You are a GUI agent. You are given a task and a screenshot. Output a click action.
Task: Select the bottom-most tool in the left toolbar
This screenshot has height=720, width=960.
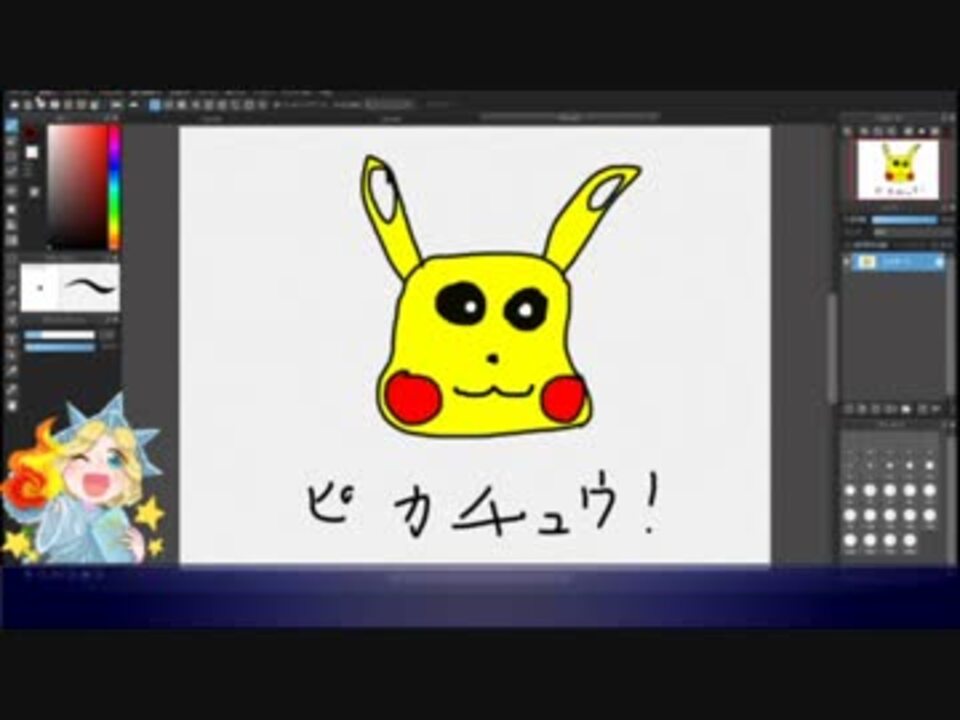point(12,407)
